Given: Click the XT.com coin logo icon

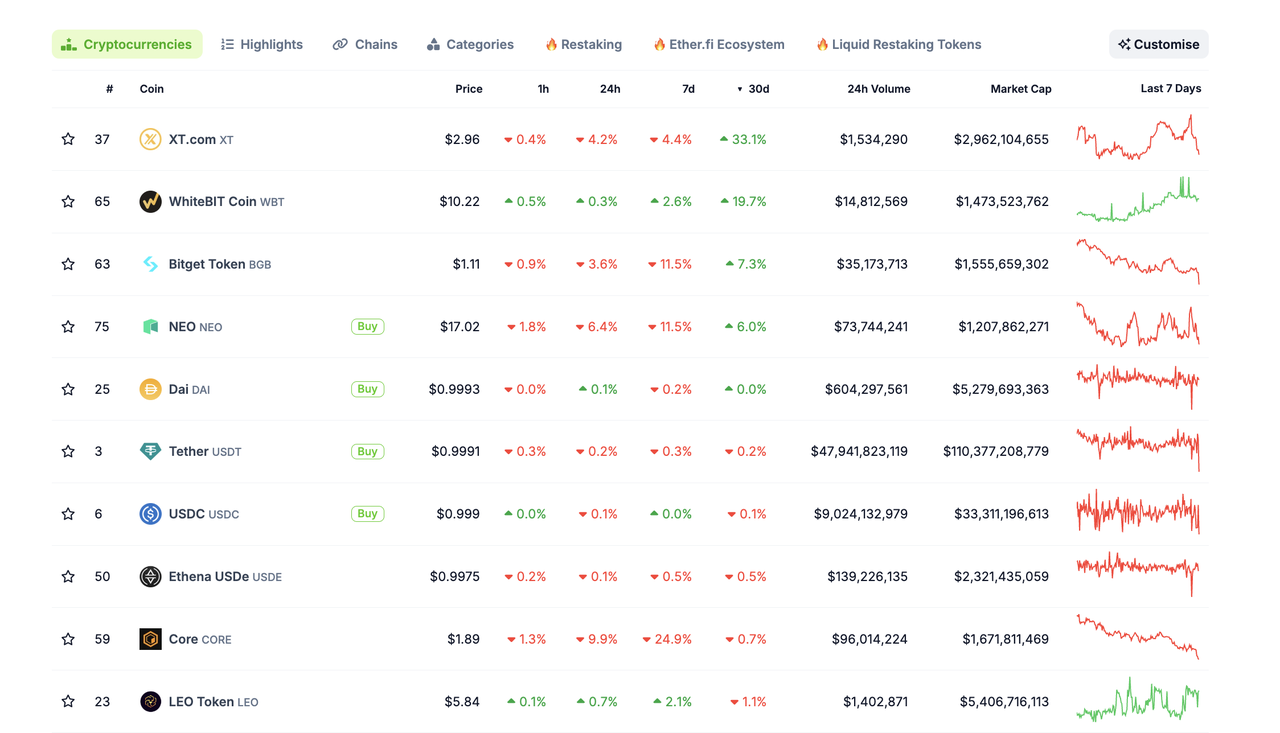Looking at the screenshot, I should (150, 139).
